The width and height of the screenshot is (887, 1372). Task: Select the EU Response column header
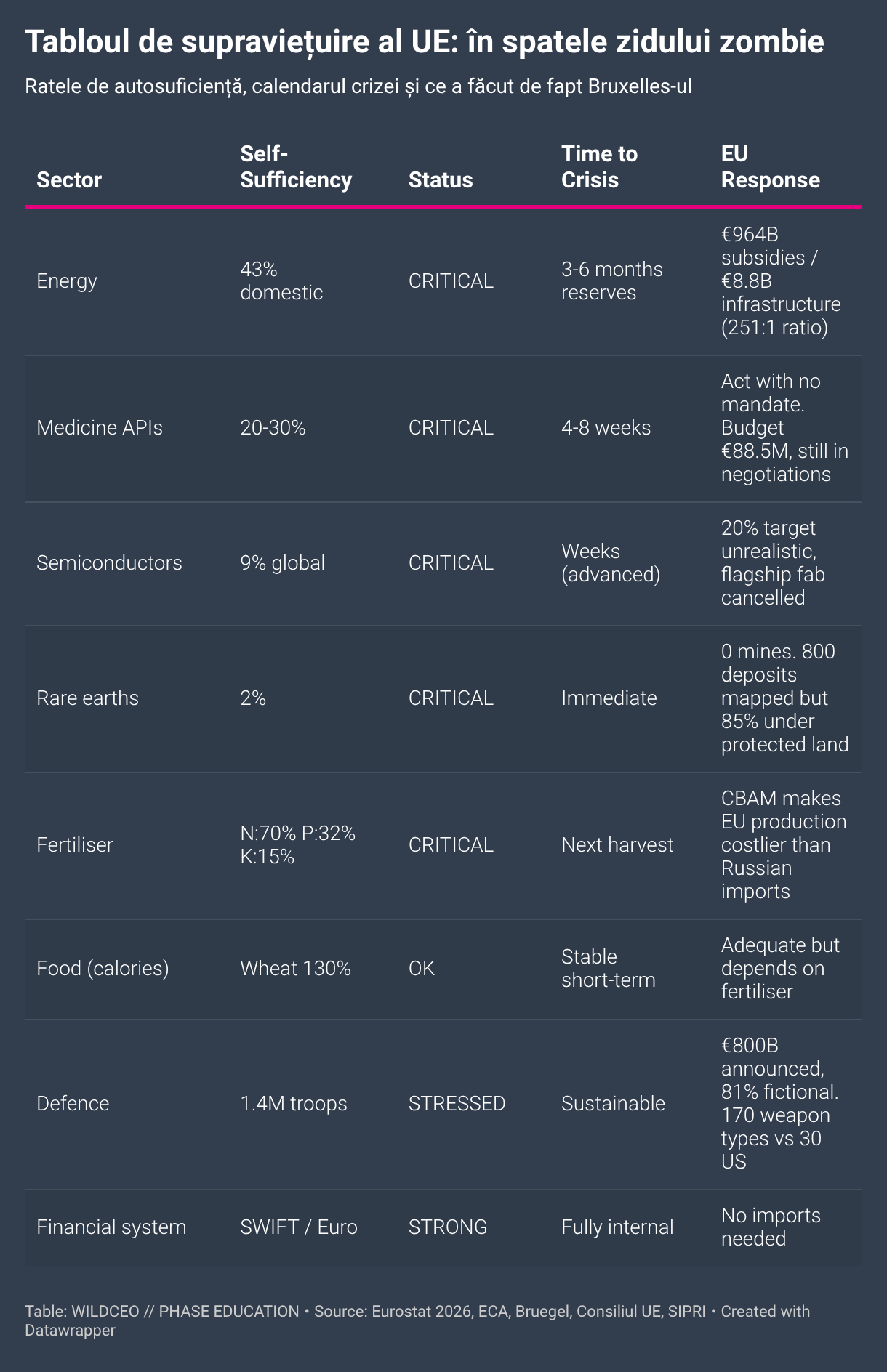[770, 166]
